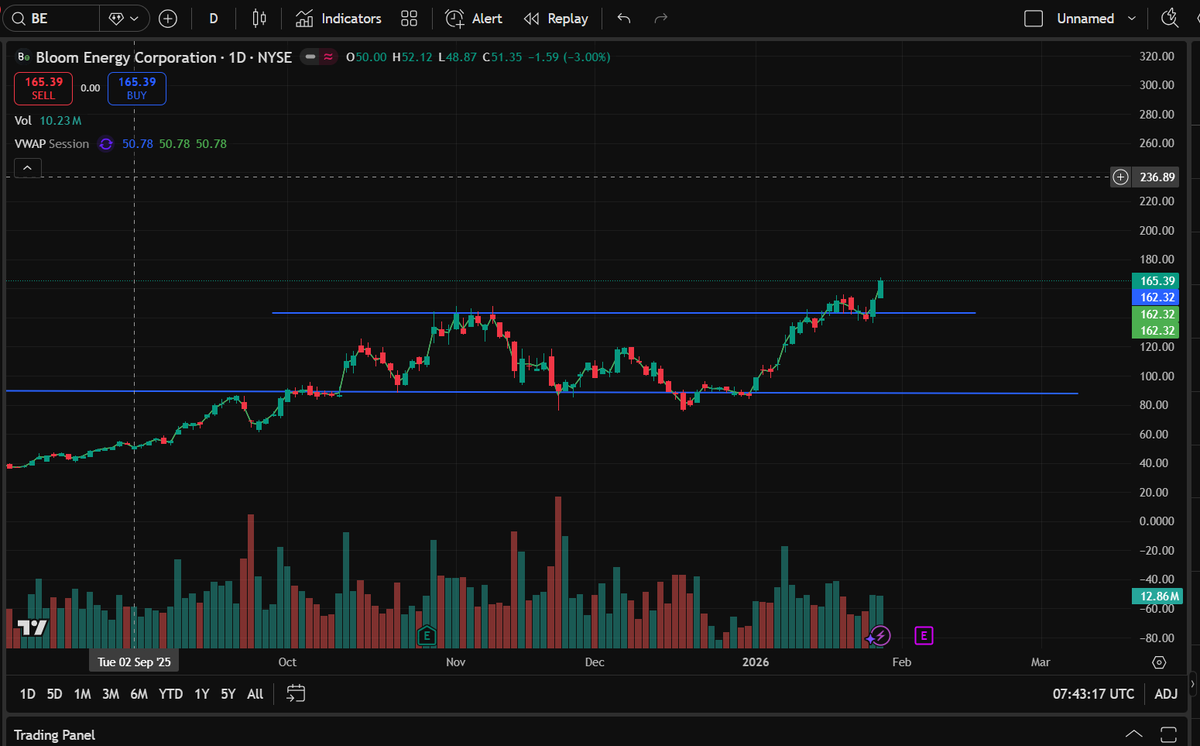Open quick search lightning magnifier icon
Screen dimensions: 1200x746
tap(1169, 18)
